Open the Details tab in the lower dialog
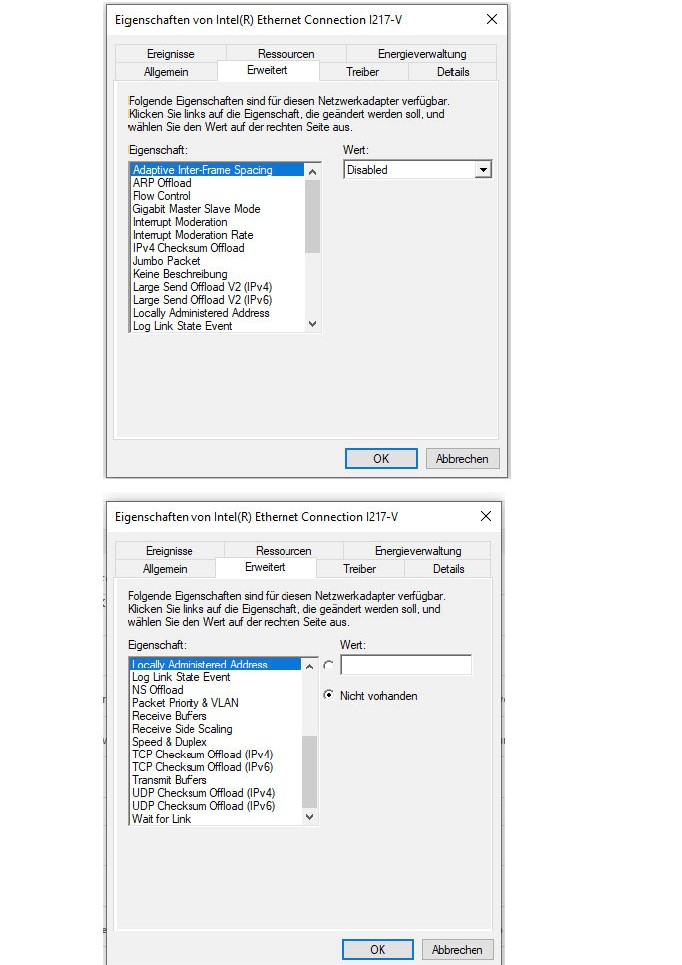Viewport: 682px width, 965px height. pos(448,569)
